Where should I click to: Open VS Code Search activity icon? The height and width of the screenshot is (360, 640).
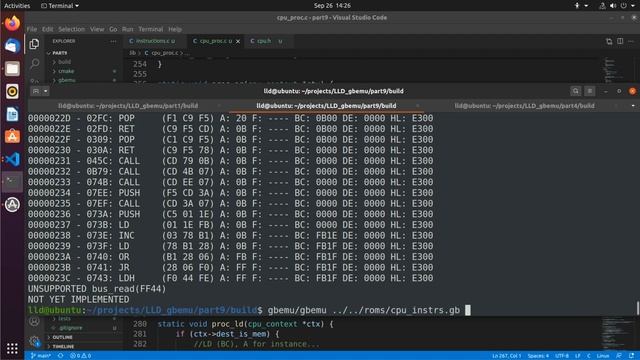(x=35, y=63)
